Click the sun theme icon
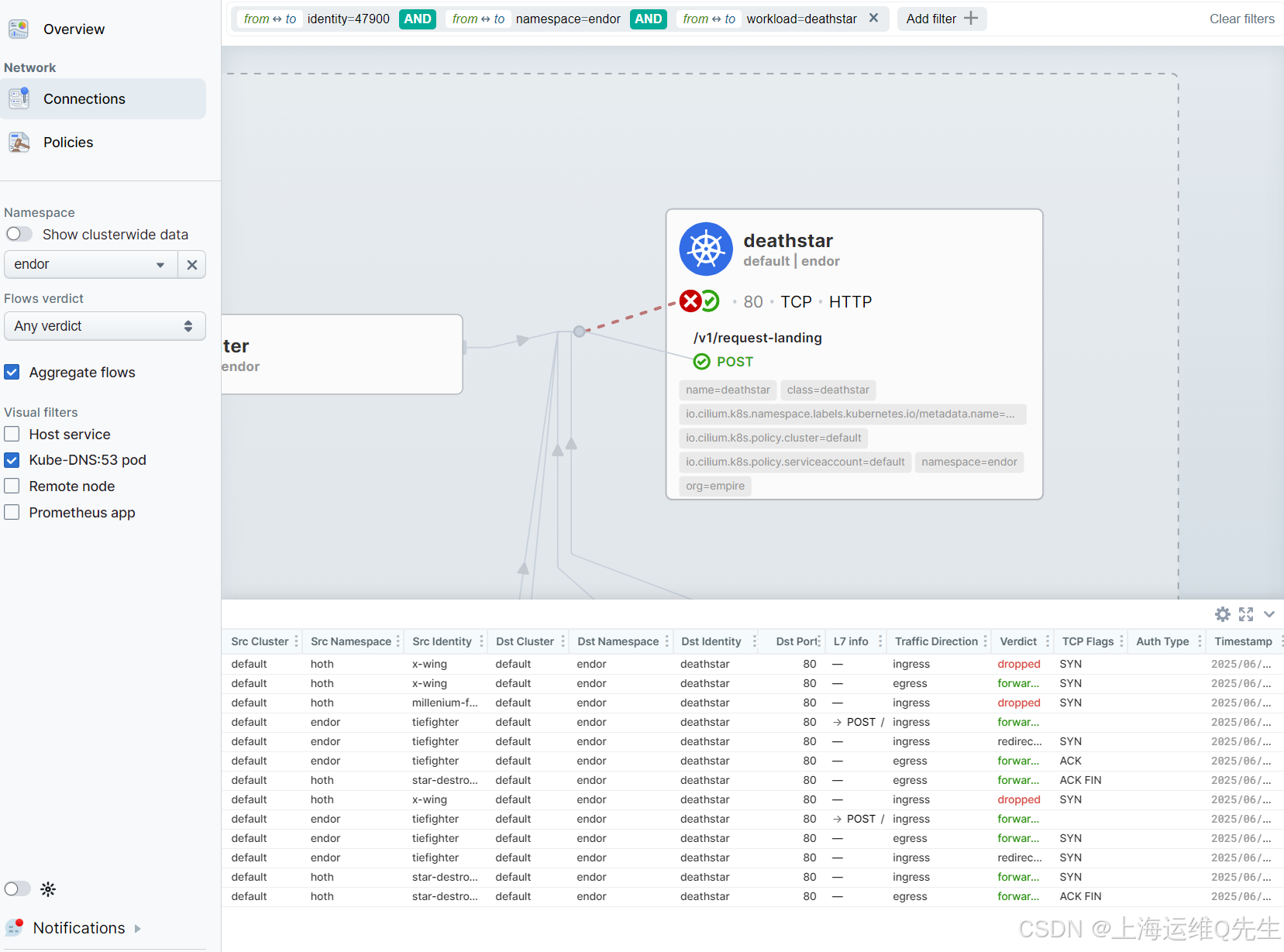Image resolution: width=1284 pixels, height=952 pixels. (x=48, y=889)
